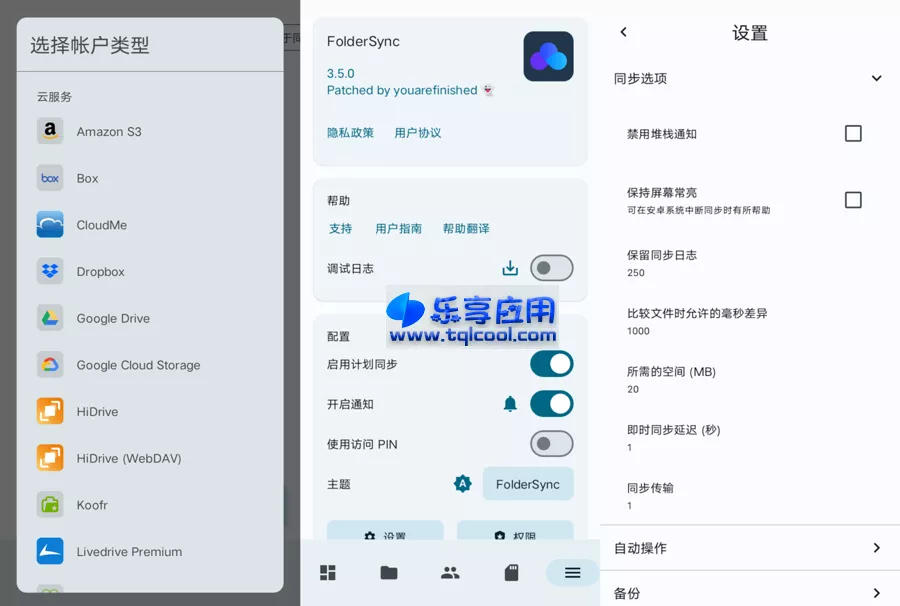Check the 禁用堆栈通知 checkbox
Viewport: 900px width, 606px height.
tap(853, 133)
